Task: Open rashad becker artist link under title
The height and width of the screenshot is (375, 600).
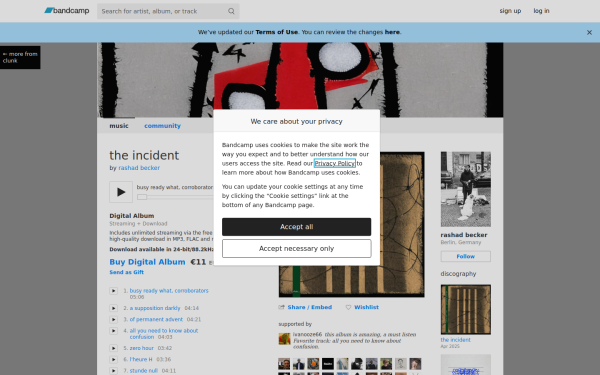Action: pos(139,168)
